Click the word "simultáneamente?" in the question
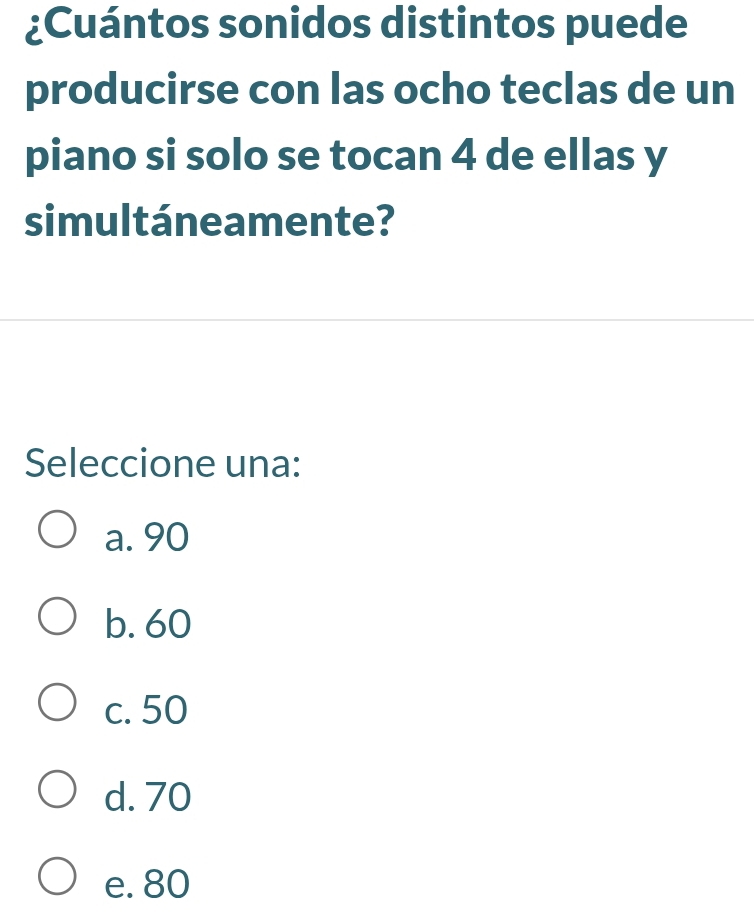The height and width of the screenshot is (921, 754). click(x=210, y=221)
